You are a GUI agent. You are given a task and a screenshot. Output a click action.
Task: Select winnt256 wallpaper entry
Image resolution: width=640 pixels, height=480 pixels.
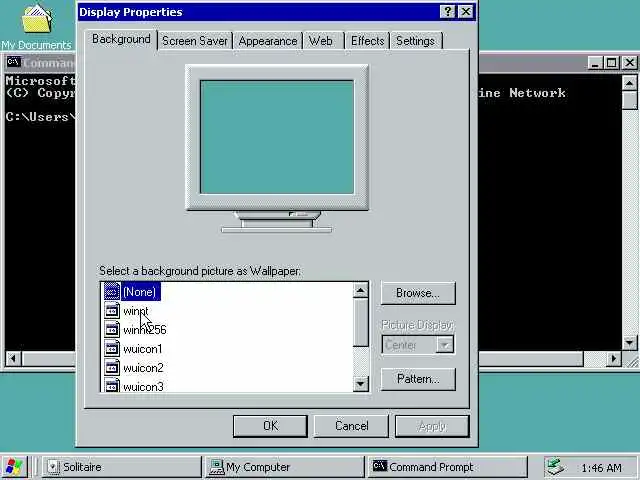[x=144, y=330]
